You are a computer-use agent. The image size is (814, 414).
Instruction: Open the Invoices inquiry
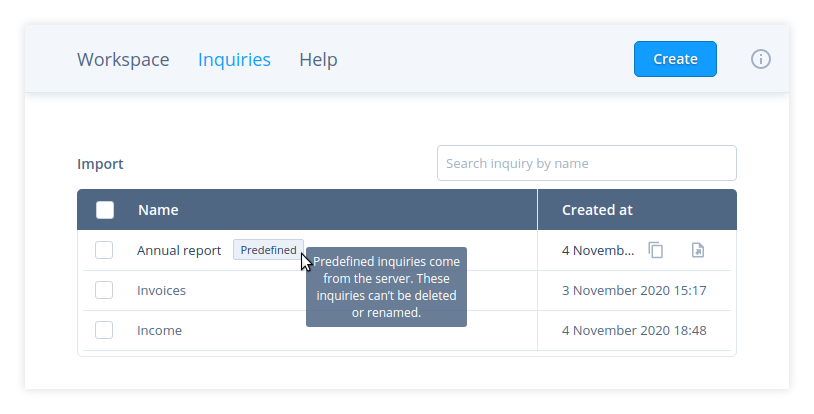point(161,290)
